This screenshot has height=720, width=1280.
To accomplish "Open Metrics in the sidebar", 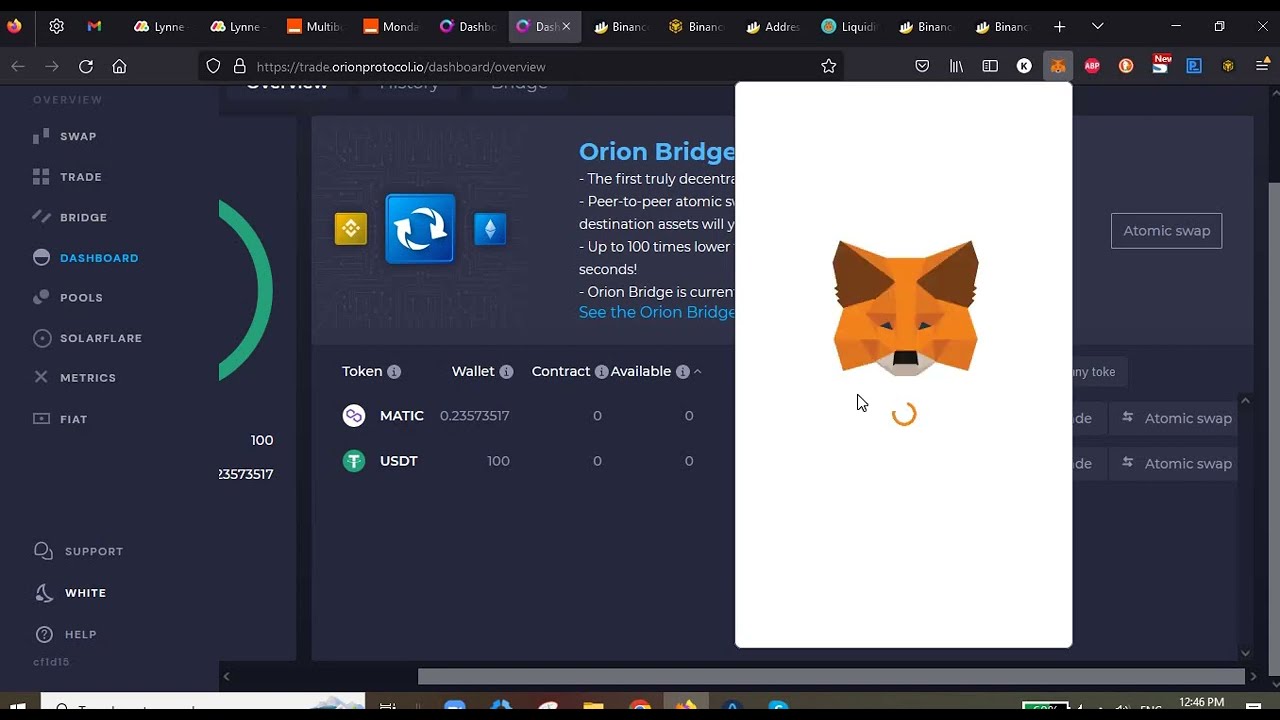I will [75, 378].
